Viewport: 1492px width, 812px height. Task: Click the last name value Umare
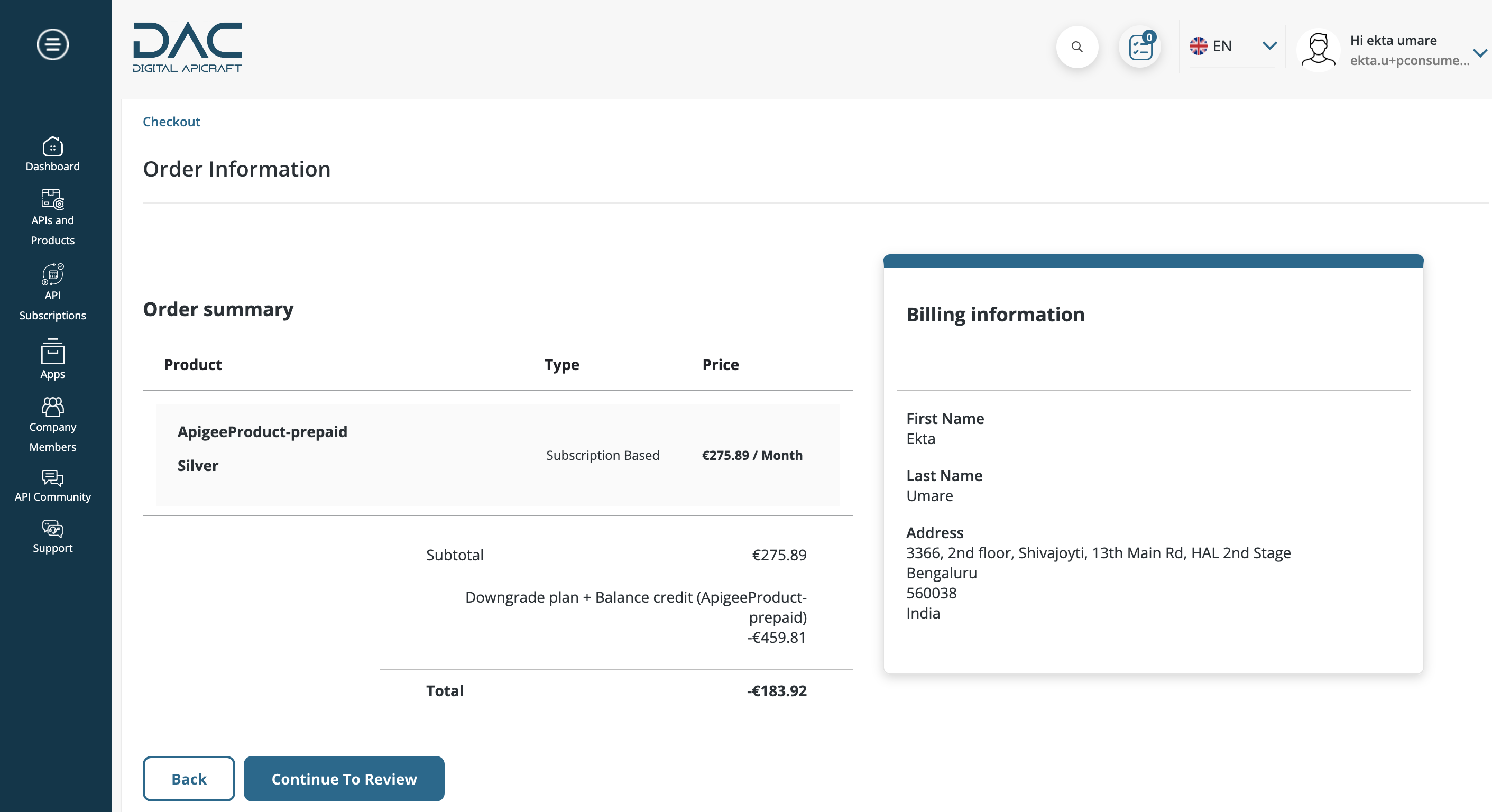pyautogui.click(x=929, y=496)
